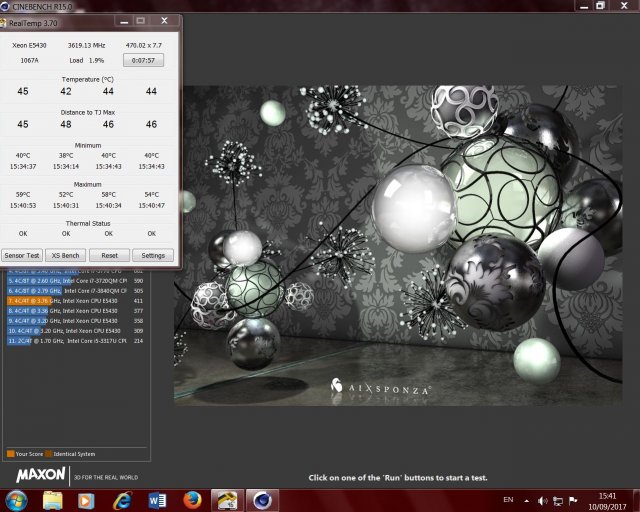Viewport: 640px width, 512px height.
Task: Switch to RealTemp in the taskbar
Action: click(x=228, y=499)
